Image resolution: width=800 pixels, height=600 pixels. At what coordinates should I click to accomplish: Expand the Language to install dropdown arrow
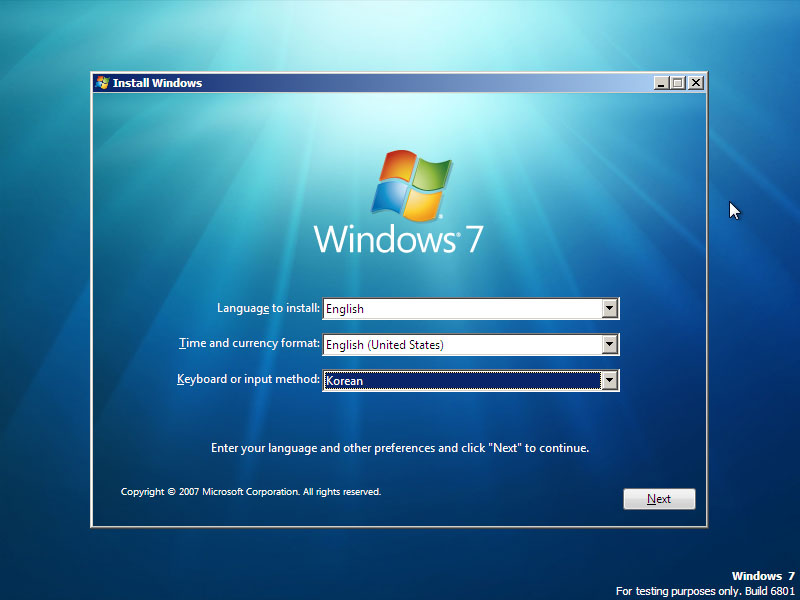pos(609,309)
